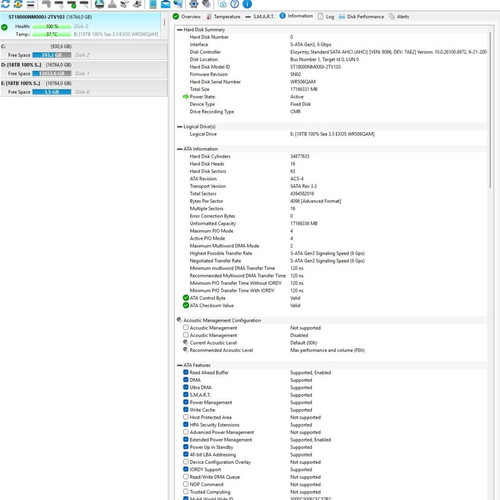Click the C: drive free space bar
500x500 pixels.
coord(52,55)
